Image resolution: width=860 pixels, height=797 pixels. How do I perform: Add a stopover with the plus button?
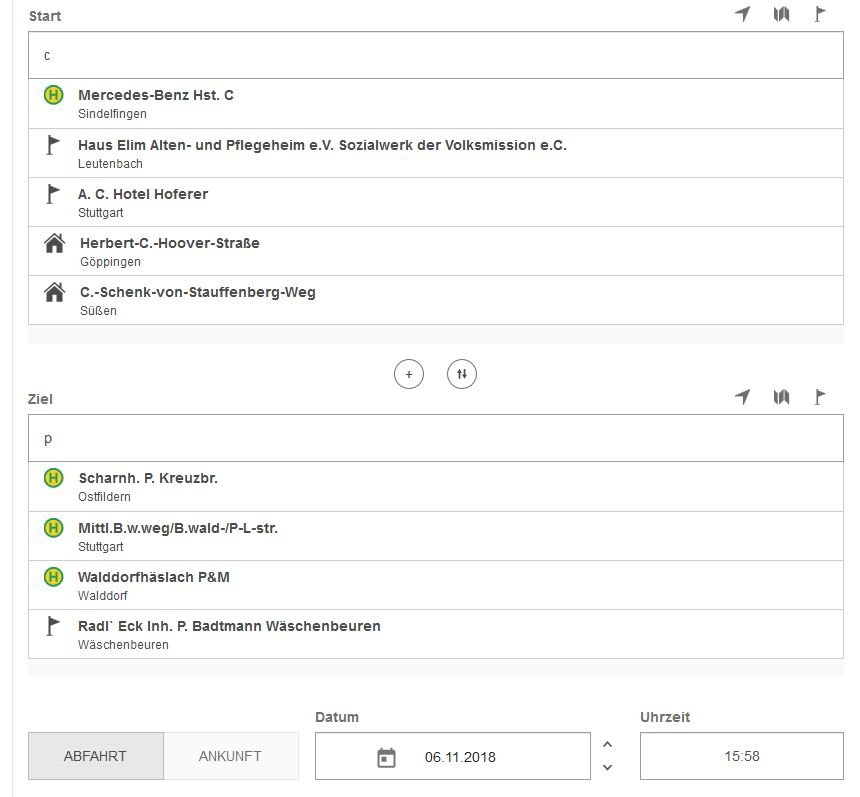408,374
